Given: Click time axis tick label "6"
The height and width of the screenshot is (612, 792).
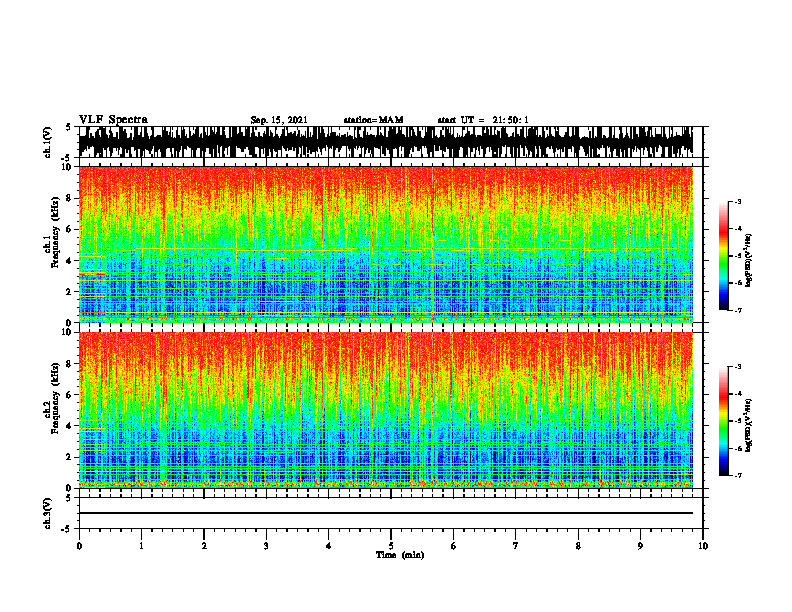Looking at the screenshot, I should [454, 546].
